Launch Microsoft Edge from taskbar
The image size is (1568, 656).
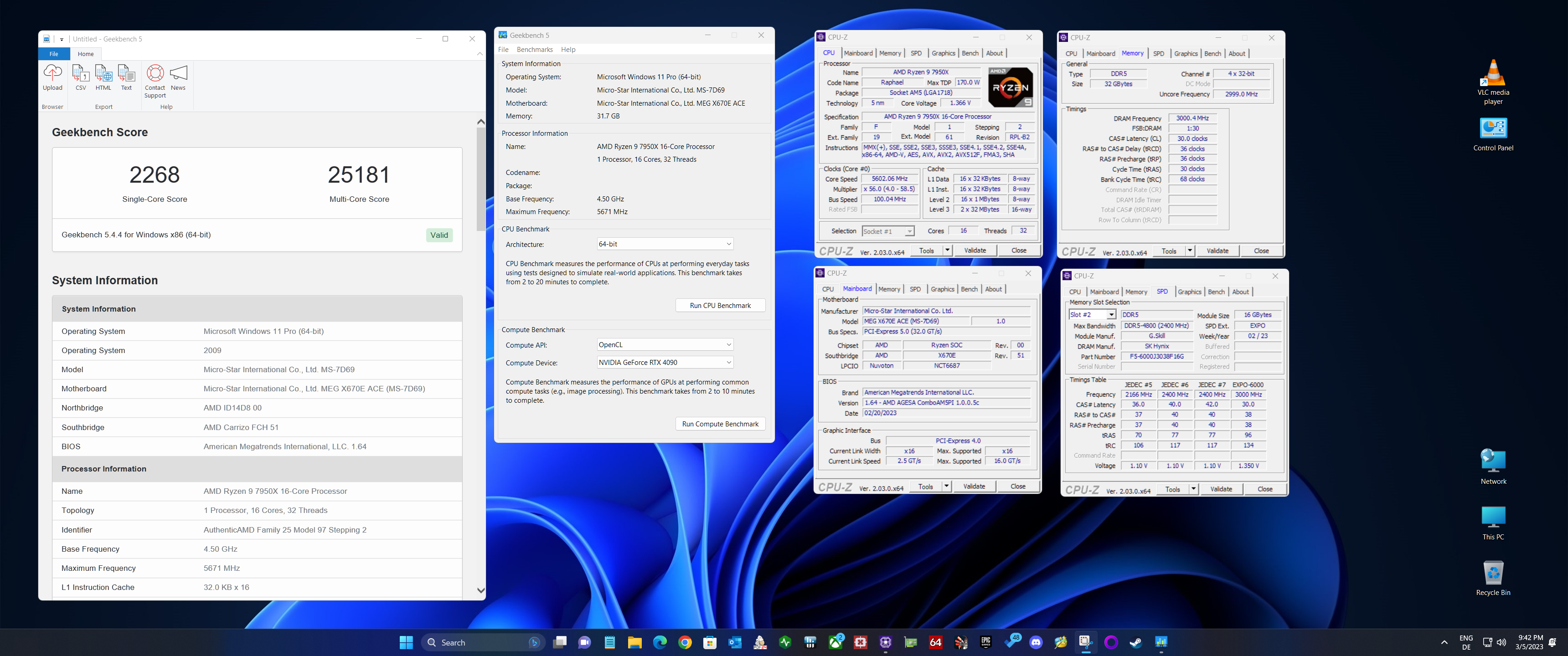tap(660, 642)
